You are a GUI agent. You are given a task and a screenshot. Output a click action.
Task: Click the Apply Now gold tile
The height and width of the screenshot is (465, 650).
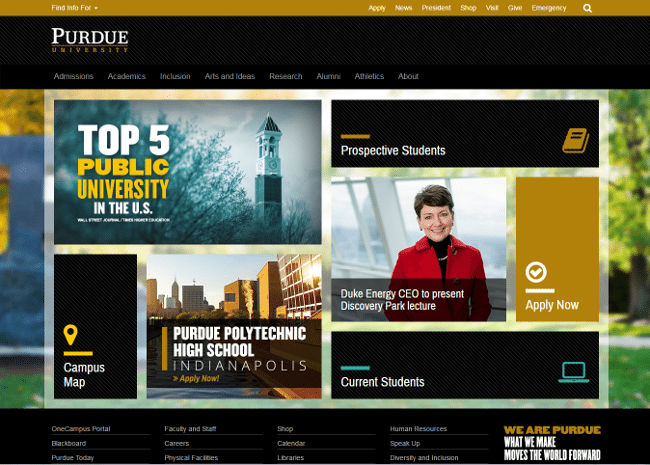coord(558,249)
